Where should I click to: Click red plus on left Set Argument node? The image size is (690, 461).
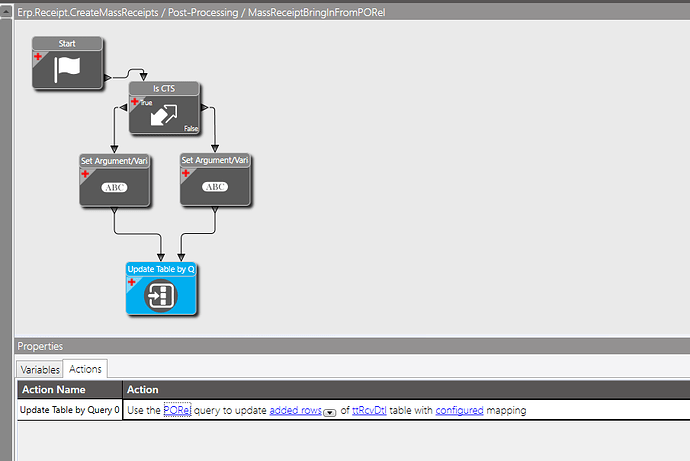tap(85, 174)
